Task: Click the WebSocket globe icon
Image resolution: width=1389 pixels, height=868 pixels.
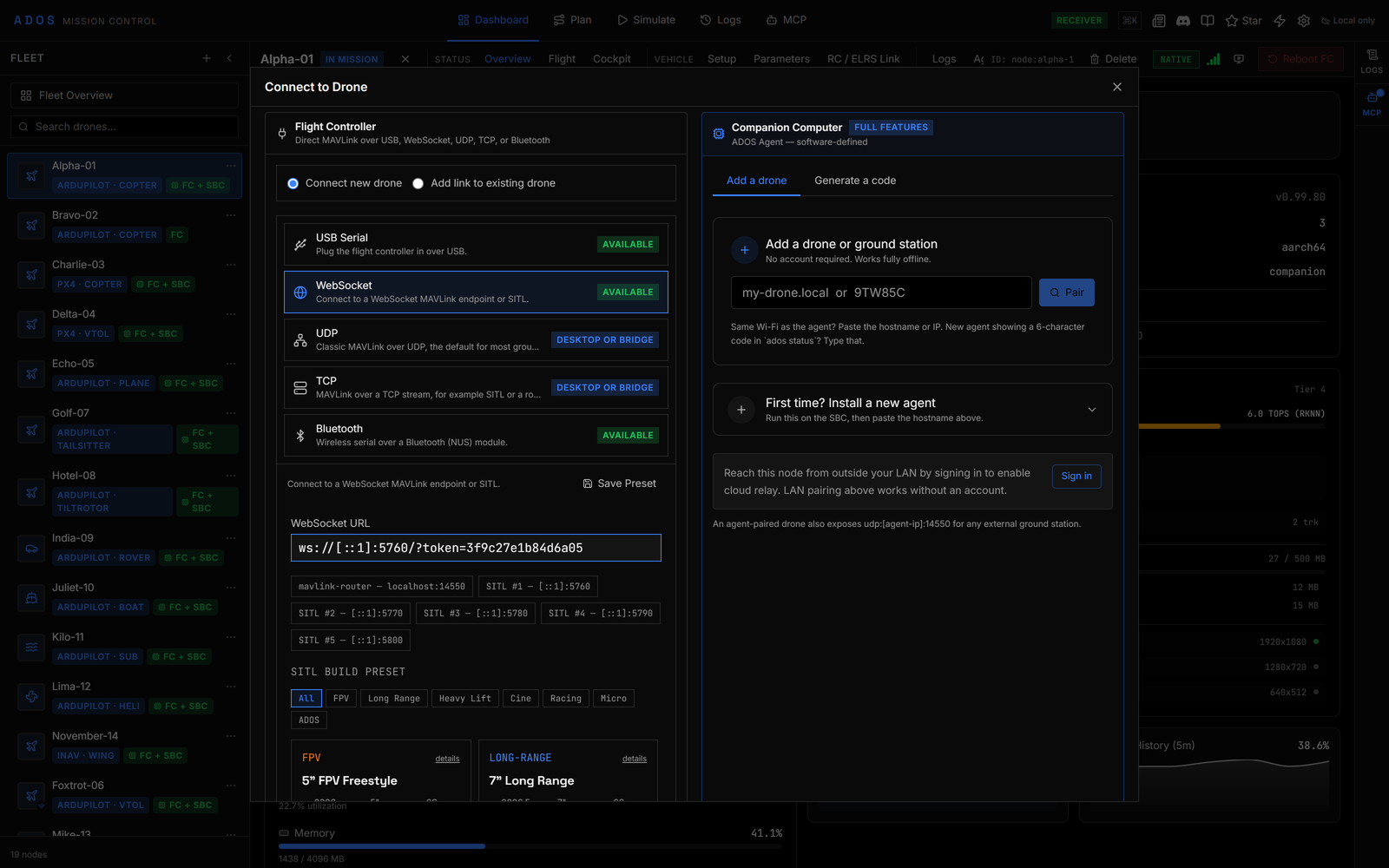Action: (x=300, y=293)
